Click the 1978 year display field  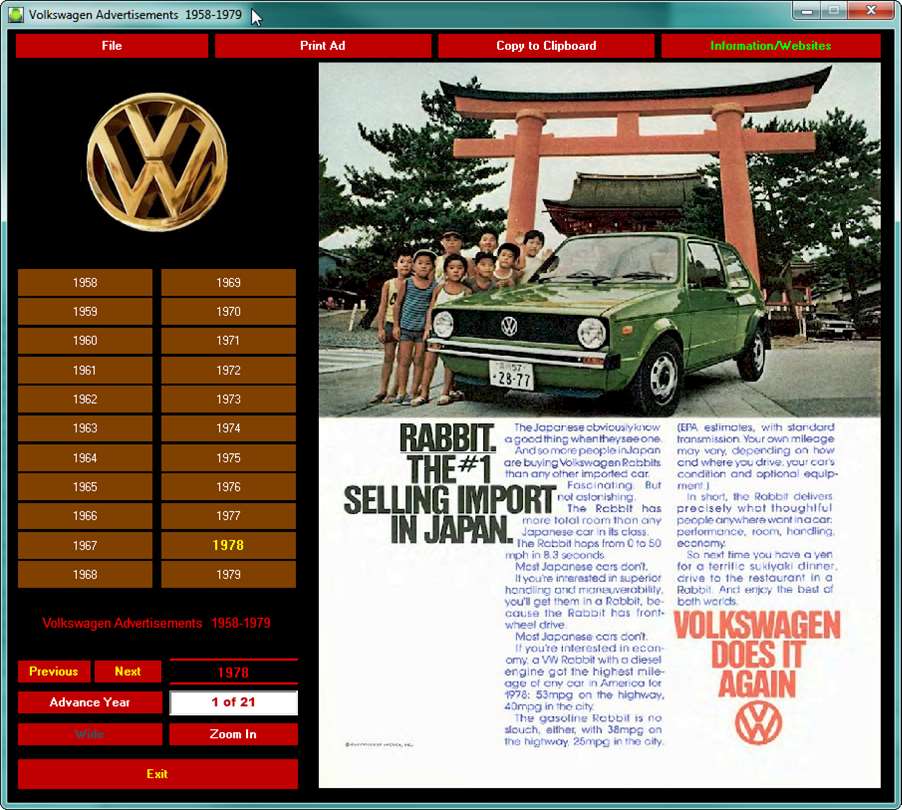pyautogui.click(x=233, y=672)
